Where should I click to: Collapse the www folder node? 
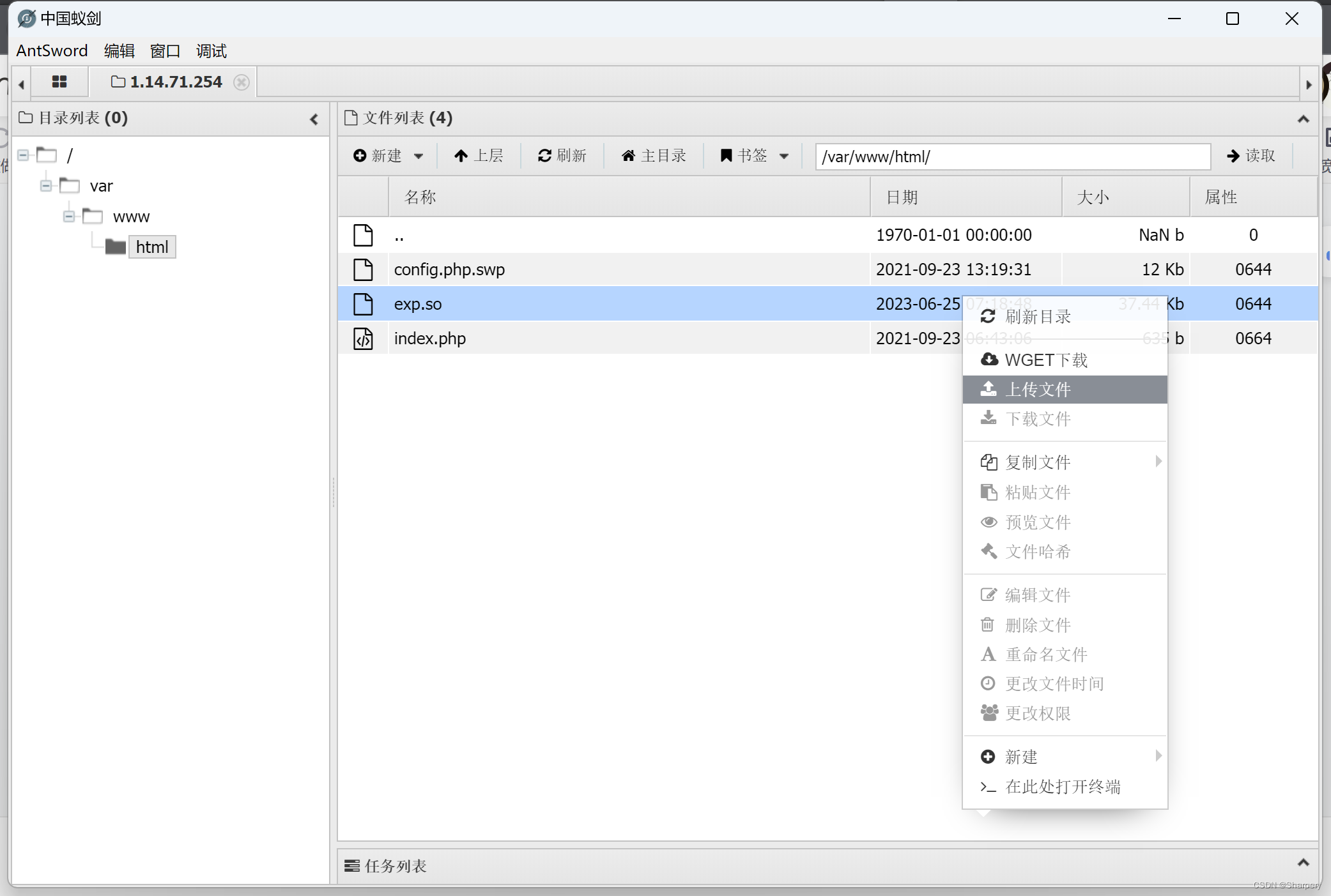[69, 216]
